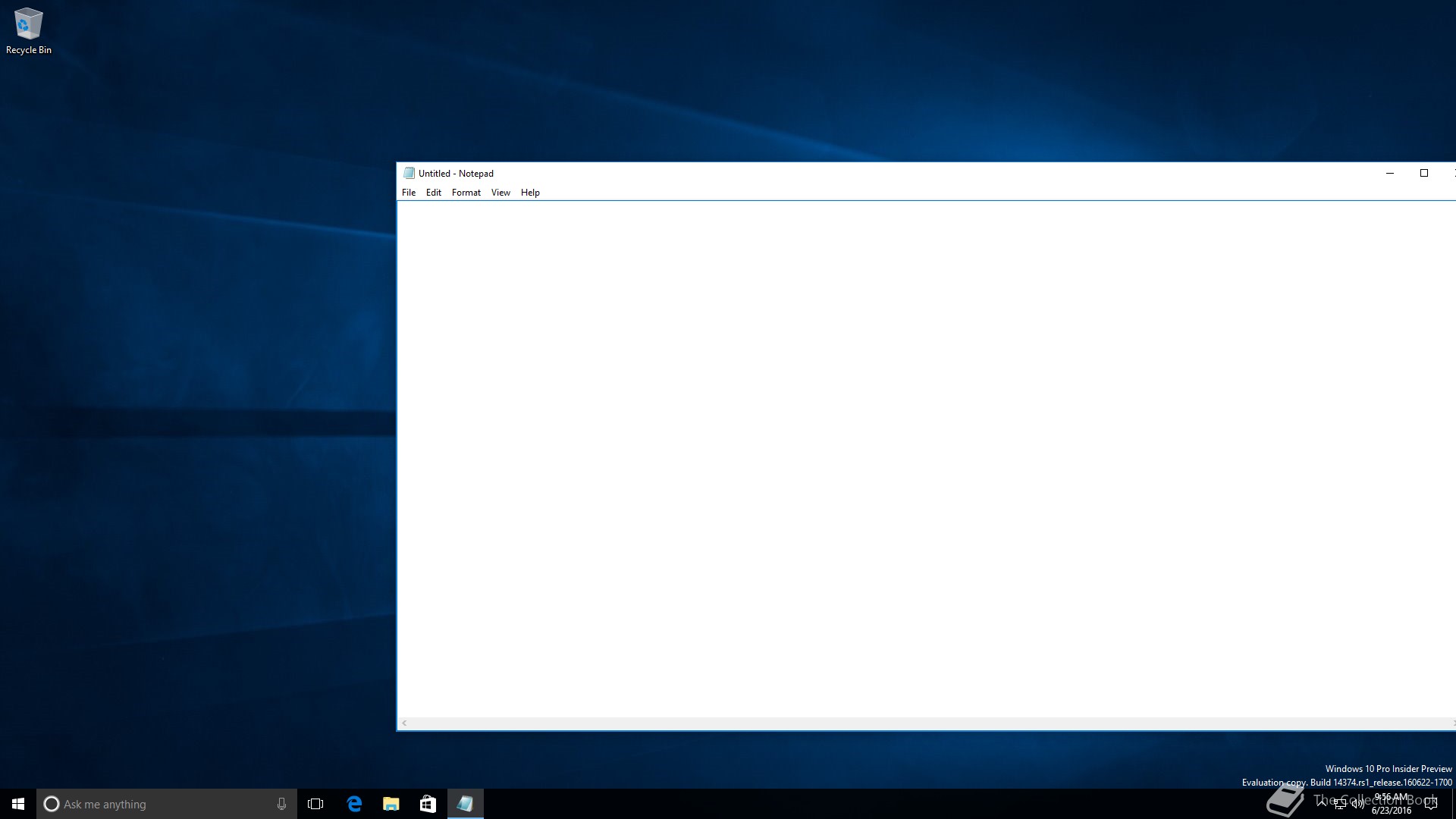The width and height of the screenshot is (1456, 819).
Task: Launch Microsoft Edge from the taskbar
Action: (354, 804)
